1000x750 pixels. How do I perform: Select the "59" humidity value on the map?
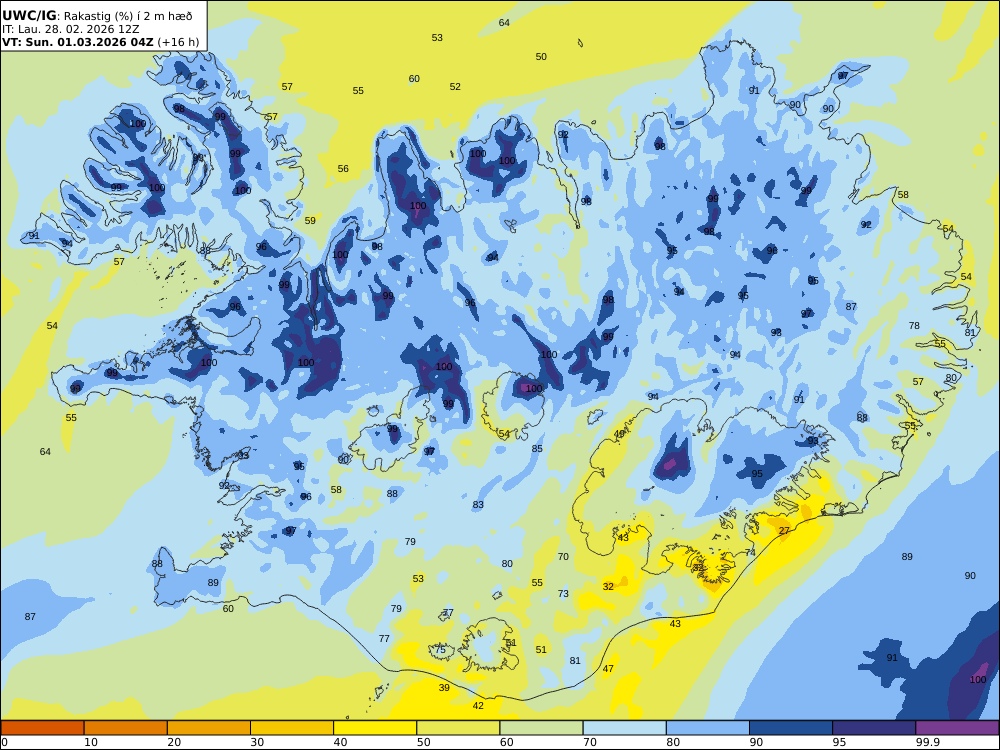(310, 221)
